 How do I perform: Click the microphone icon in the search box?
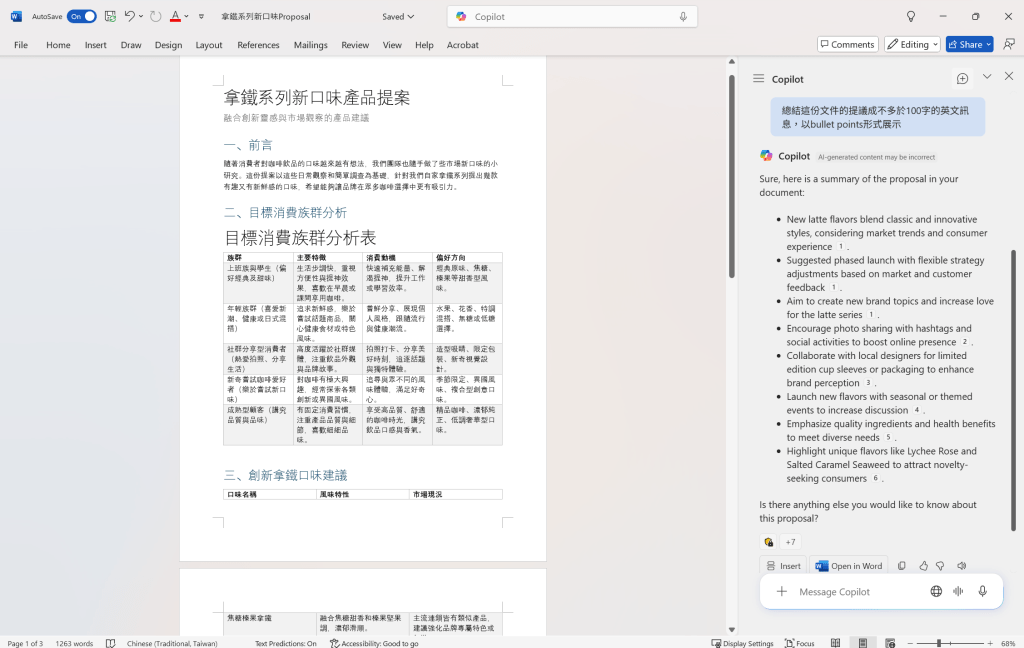tap(683, 16)
